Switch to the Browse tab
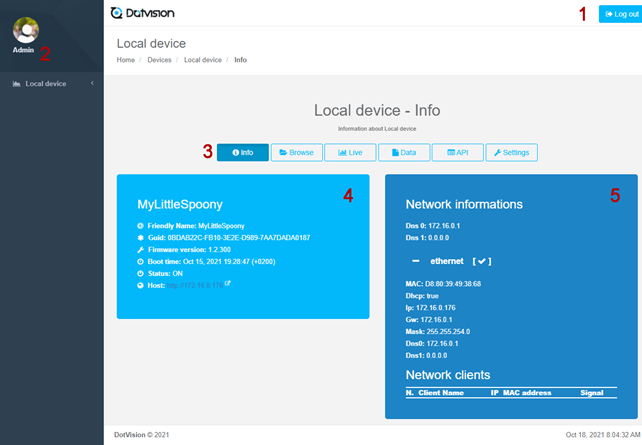The image size is (642, 445). point(296,153)
